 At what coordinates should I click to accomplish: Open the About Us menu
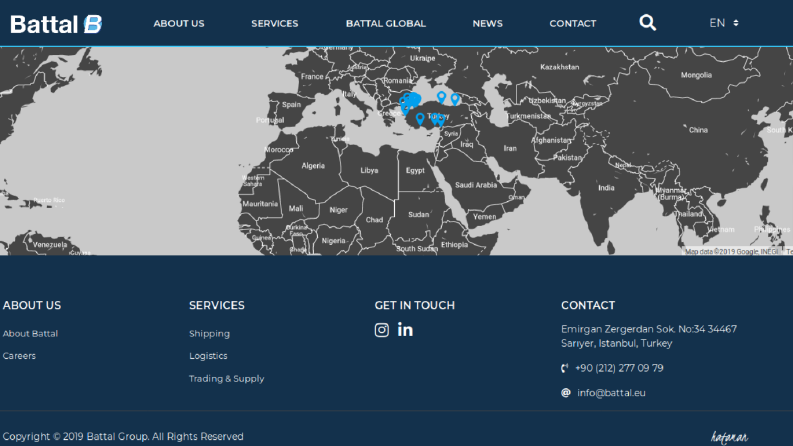click(x=179, y=23)
